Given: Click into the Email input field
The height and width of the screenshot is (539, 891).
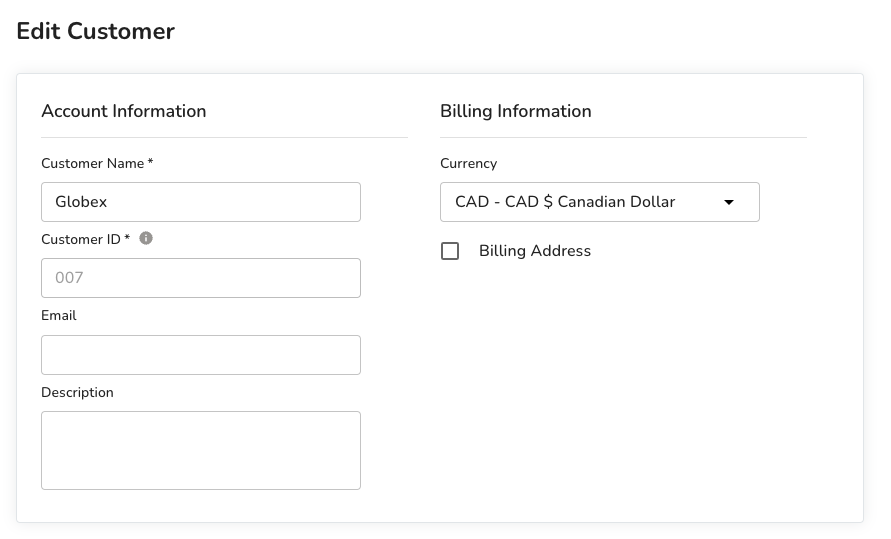Looking at the screenshot, I should (x=200, y=355).
